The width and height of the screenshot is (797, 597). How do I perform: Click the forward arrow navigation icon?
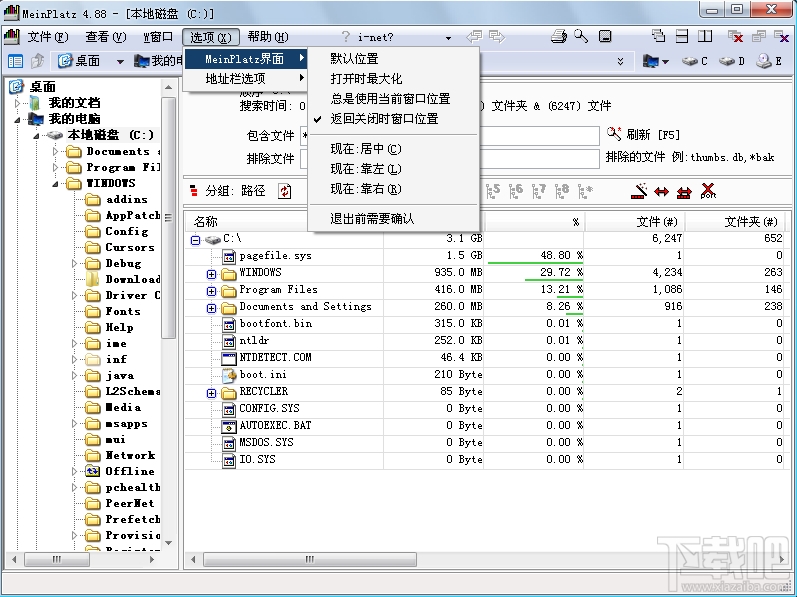click(497, 37)
